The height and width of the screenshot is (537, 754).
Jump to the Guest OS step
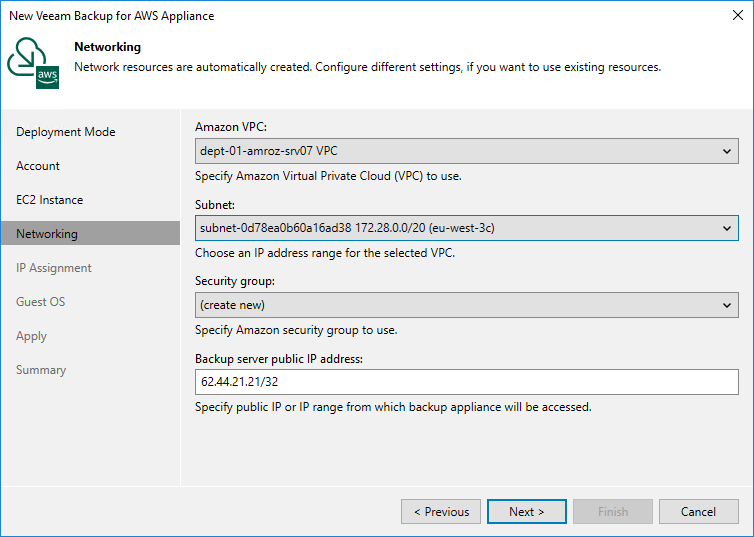(x=41, y=302)
